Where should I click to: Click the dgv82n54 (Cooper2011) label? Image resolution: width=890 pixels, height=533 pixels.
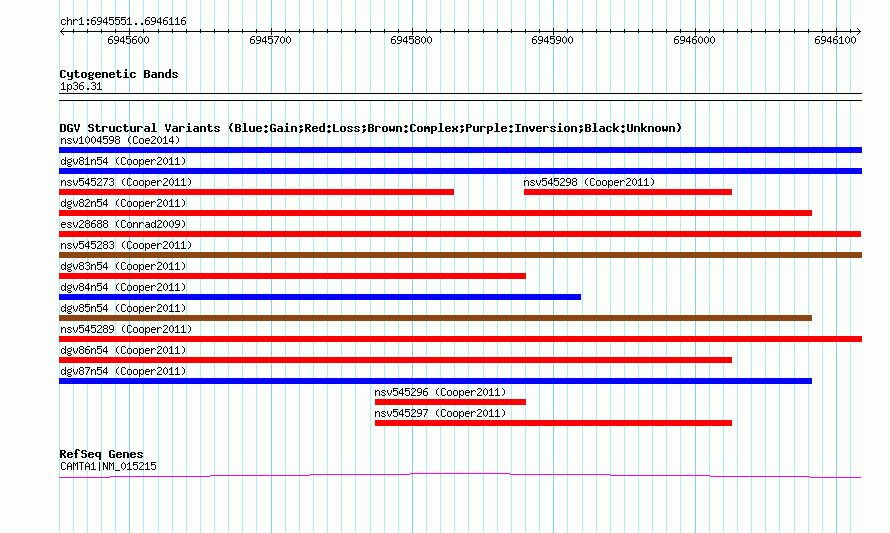pyautogui.click(x=123, y=203)
